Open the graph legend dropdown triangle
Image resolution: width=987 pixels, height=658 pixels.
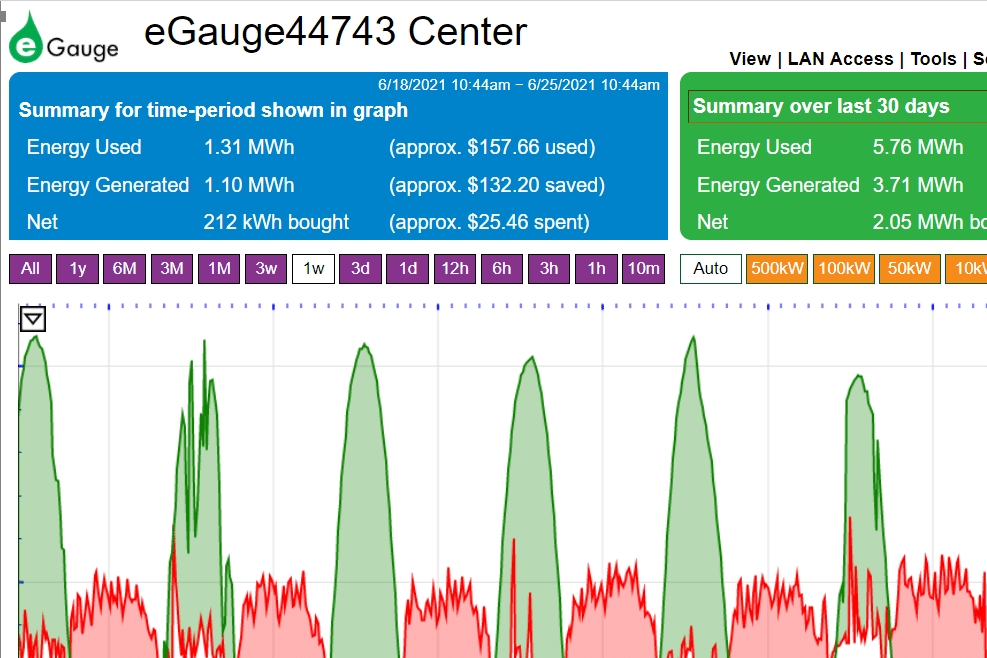click(33, 319)
